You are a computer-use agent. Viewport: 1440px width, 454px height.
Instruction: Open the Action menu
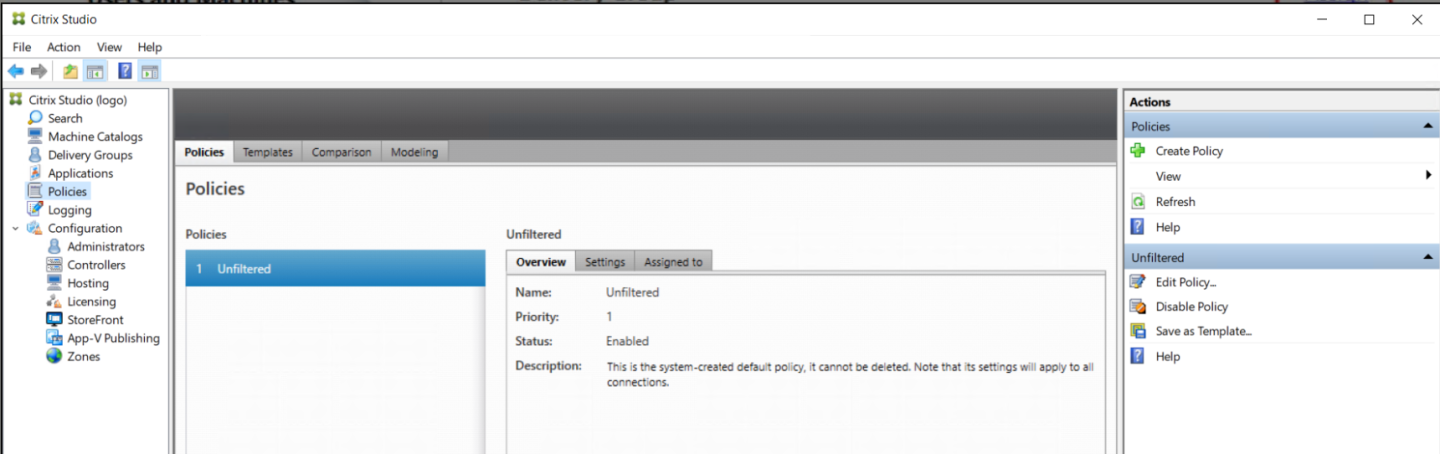(63, 47)
